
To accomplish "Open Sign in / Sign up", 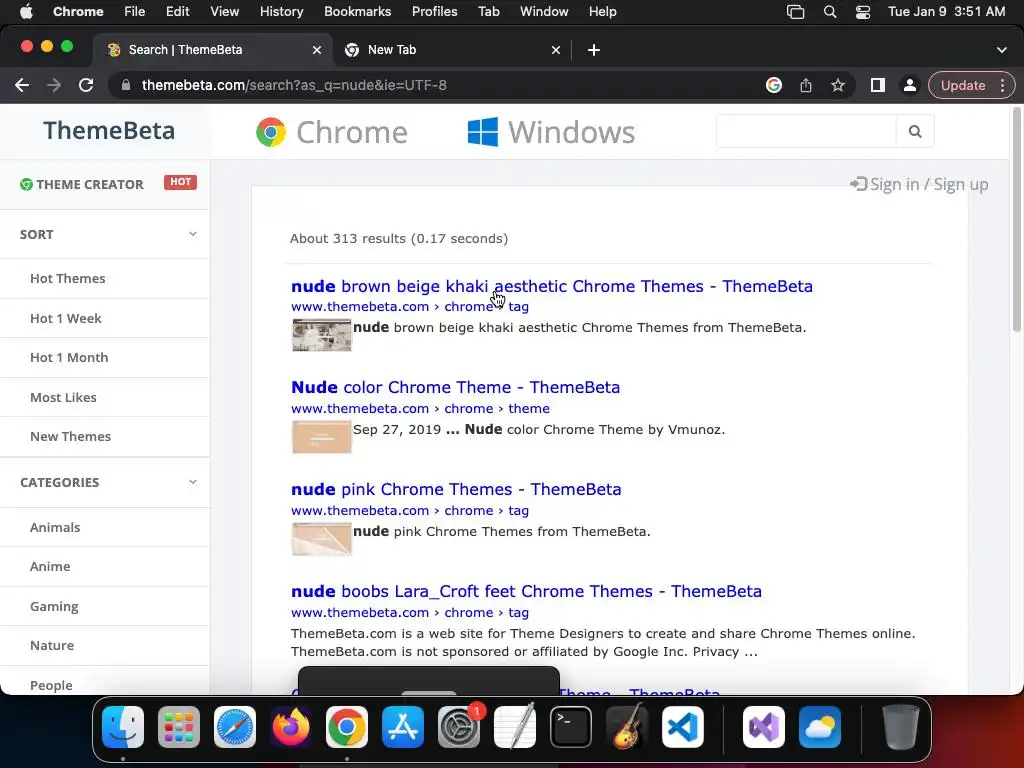I will click(920, 185).
